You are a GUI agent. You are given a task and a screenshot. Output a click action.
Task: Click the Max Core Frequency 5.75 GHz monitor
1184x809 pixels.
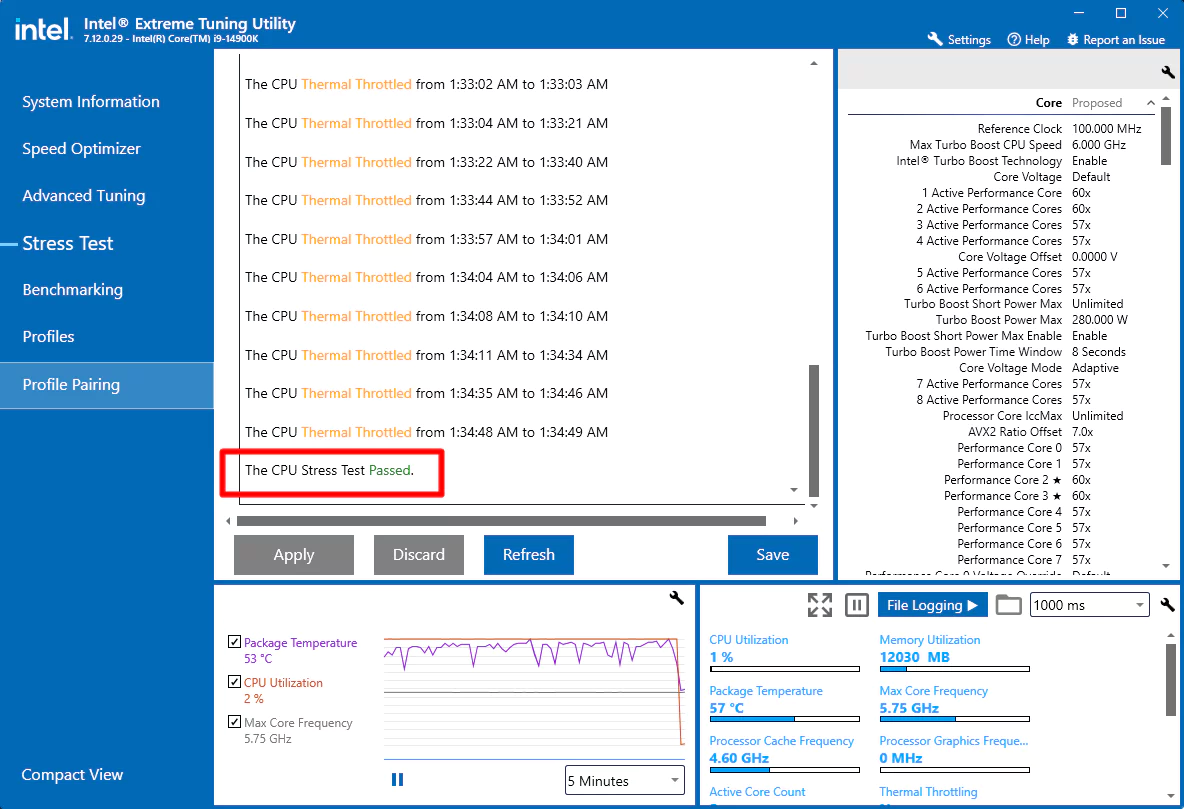click(x=954, y=705)
